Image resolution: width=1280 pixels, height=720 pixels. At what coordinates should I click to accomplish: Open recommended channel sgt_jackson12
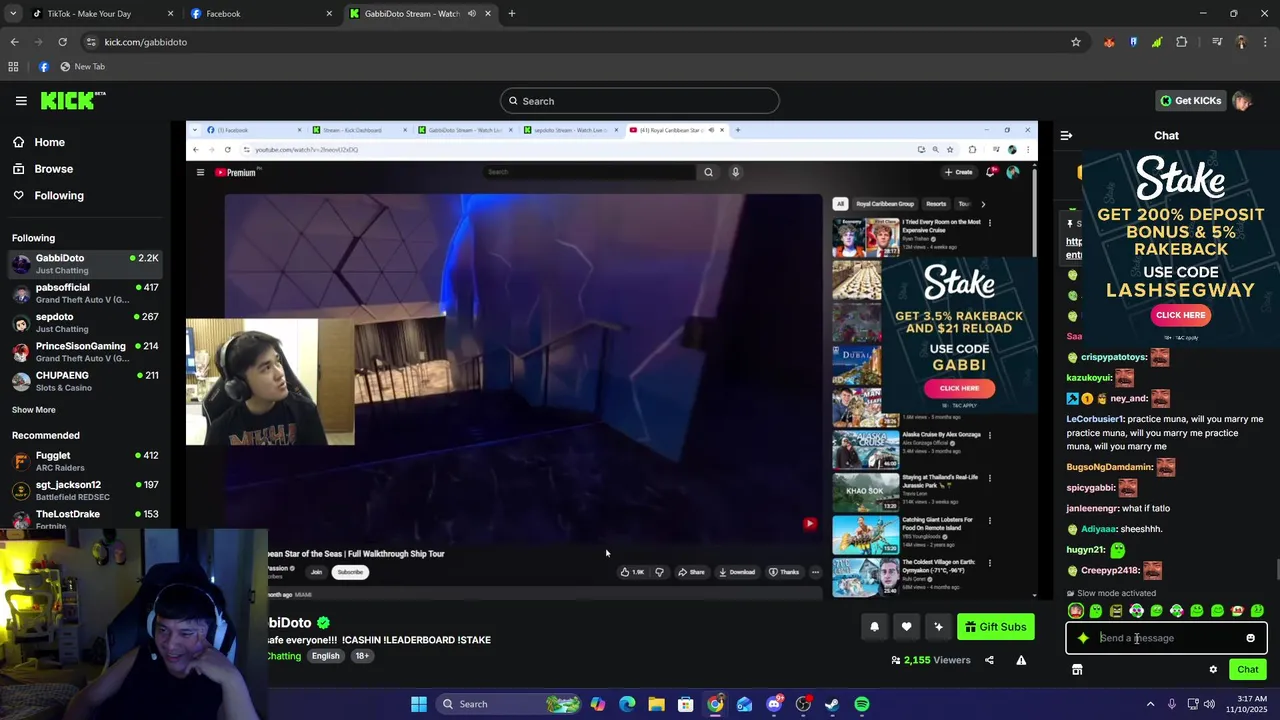[x=85, y=490]
